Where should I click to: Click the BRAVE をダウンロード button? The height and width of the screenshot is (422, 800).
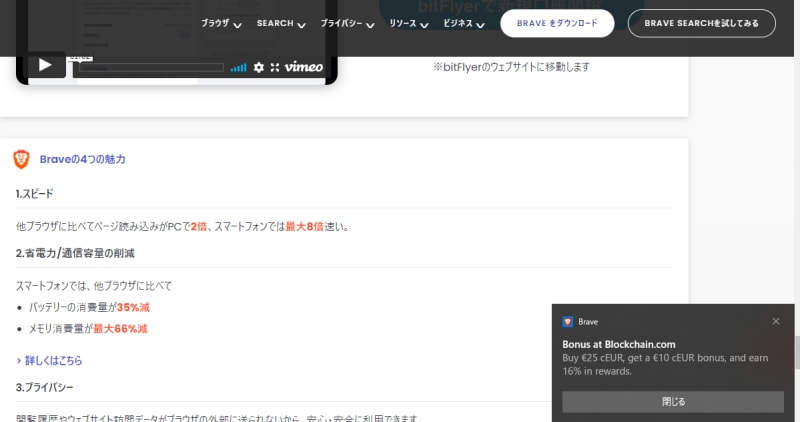(557, 24)
